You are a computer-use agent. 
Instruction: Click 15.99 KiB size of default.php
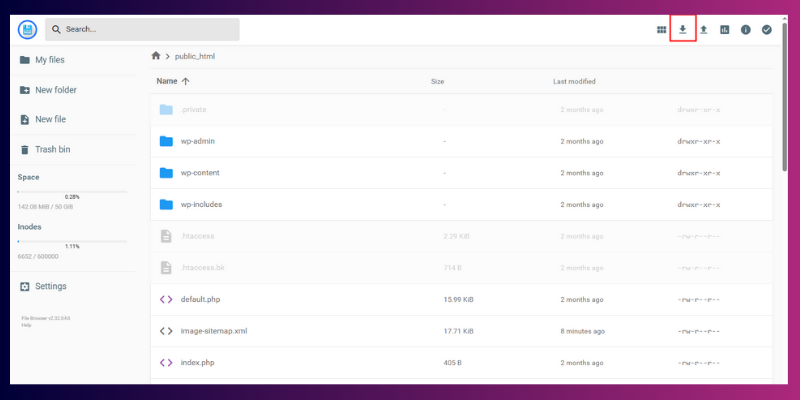click(x=459, y=299)
